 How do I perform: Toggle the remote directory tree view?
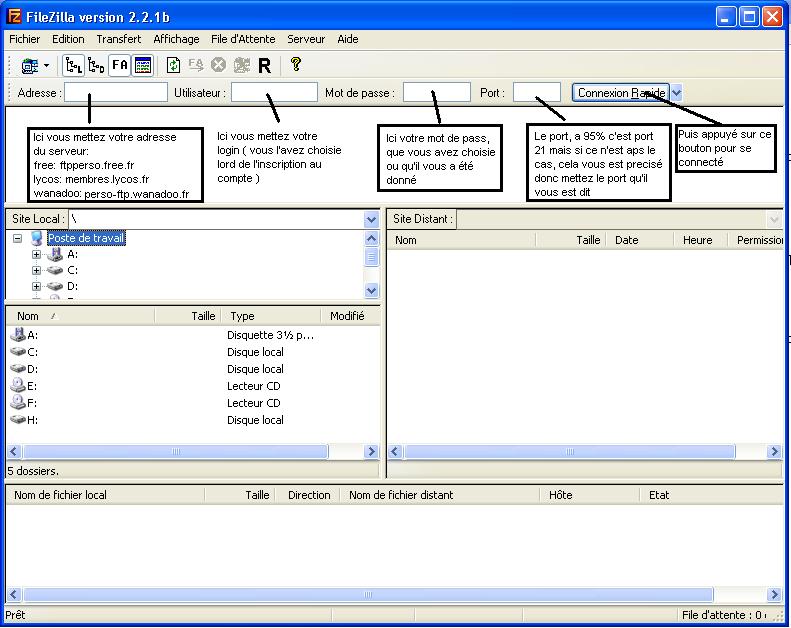tap(96, 66)
